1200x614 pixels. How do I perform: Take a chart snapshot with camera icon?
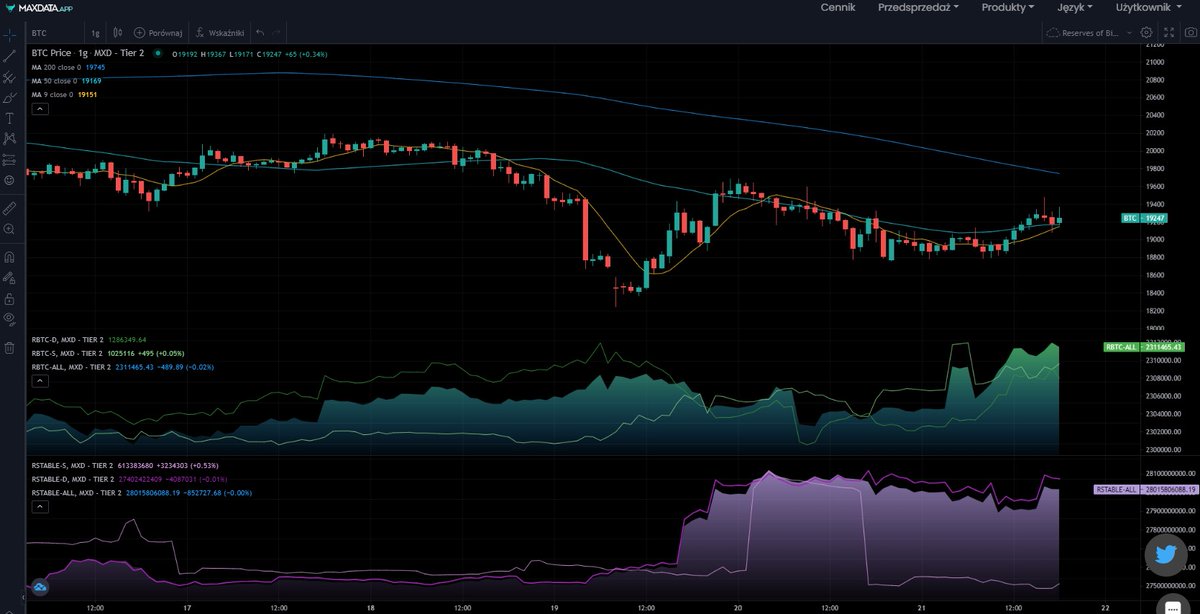[1189, 33]
